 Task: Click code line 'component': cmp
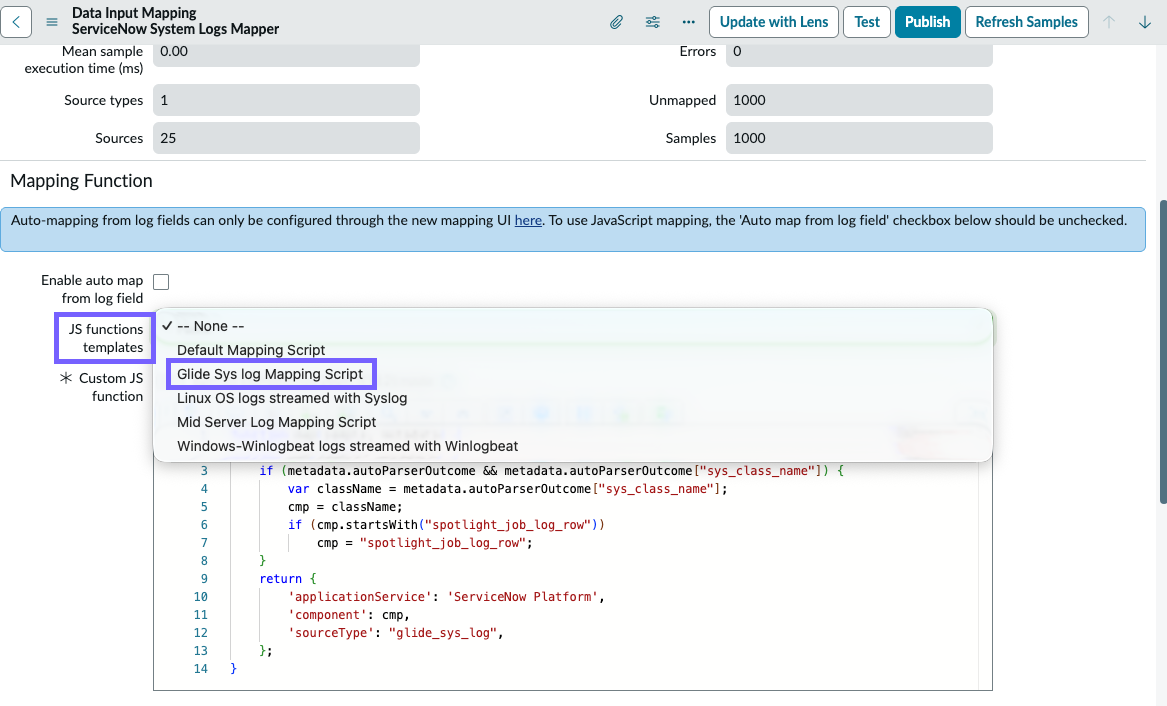[348, 614]
